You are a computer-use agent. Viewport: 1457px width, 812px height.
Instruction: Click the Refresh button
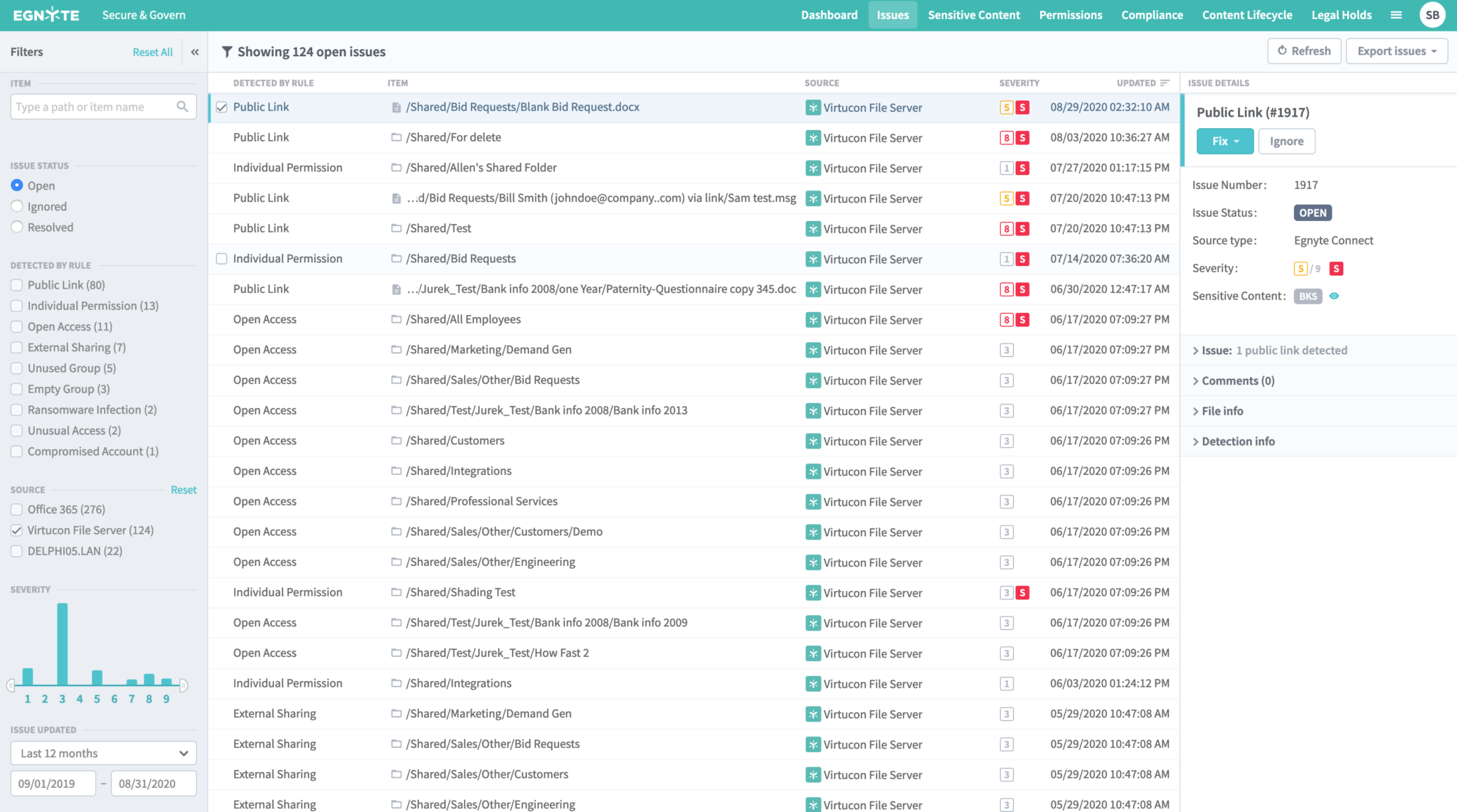pyautogui.click(x=1304, y=51)
